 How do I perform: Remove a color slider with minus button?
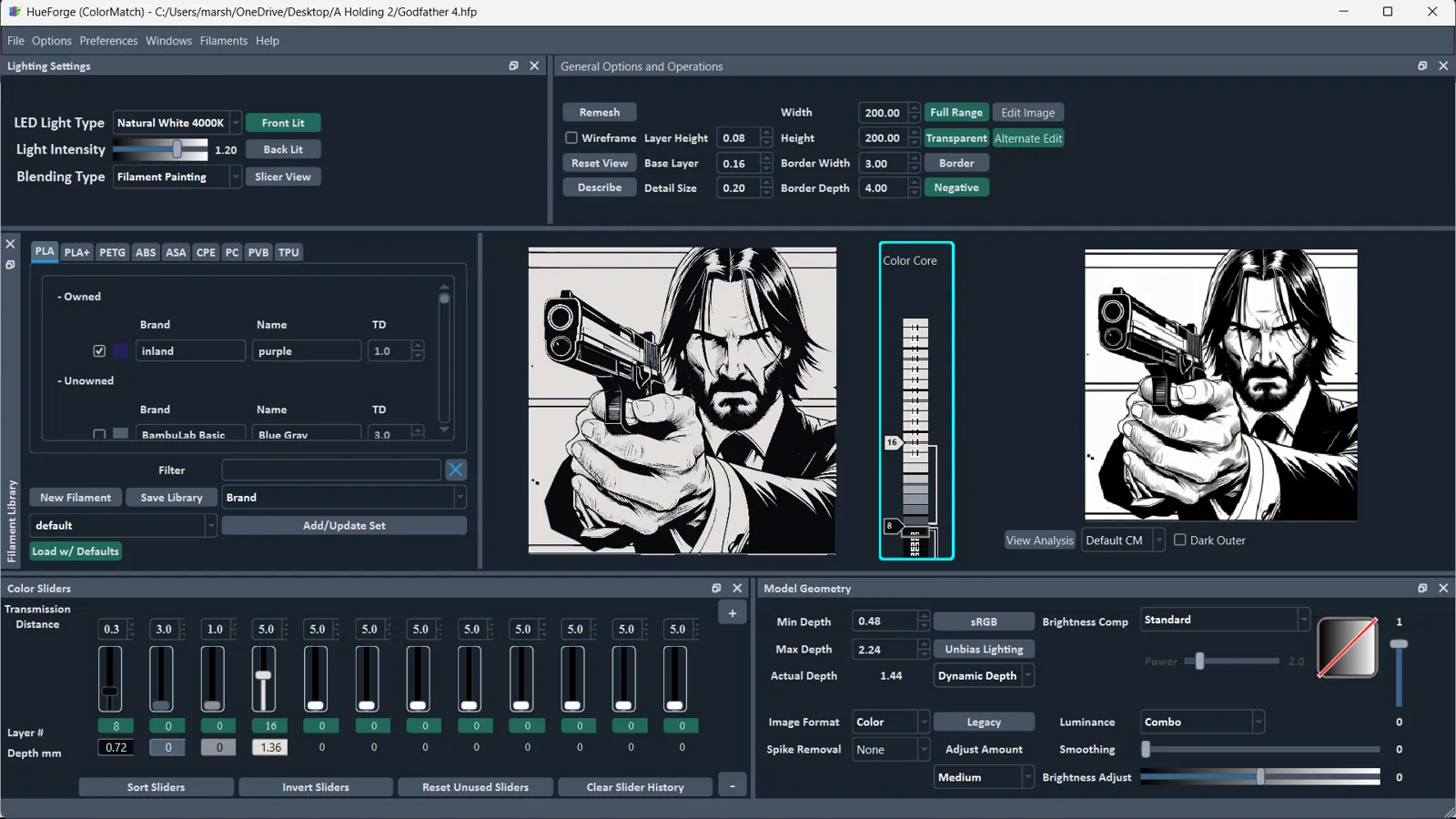pyautogui.click(x=733, y=785)
